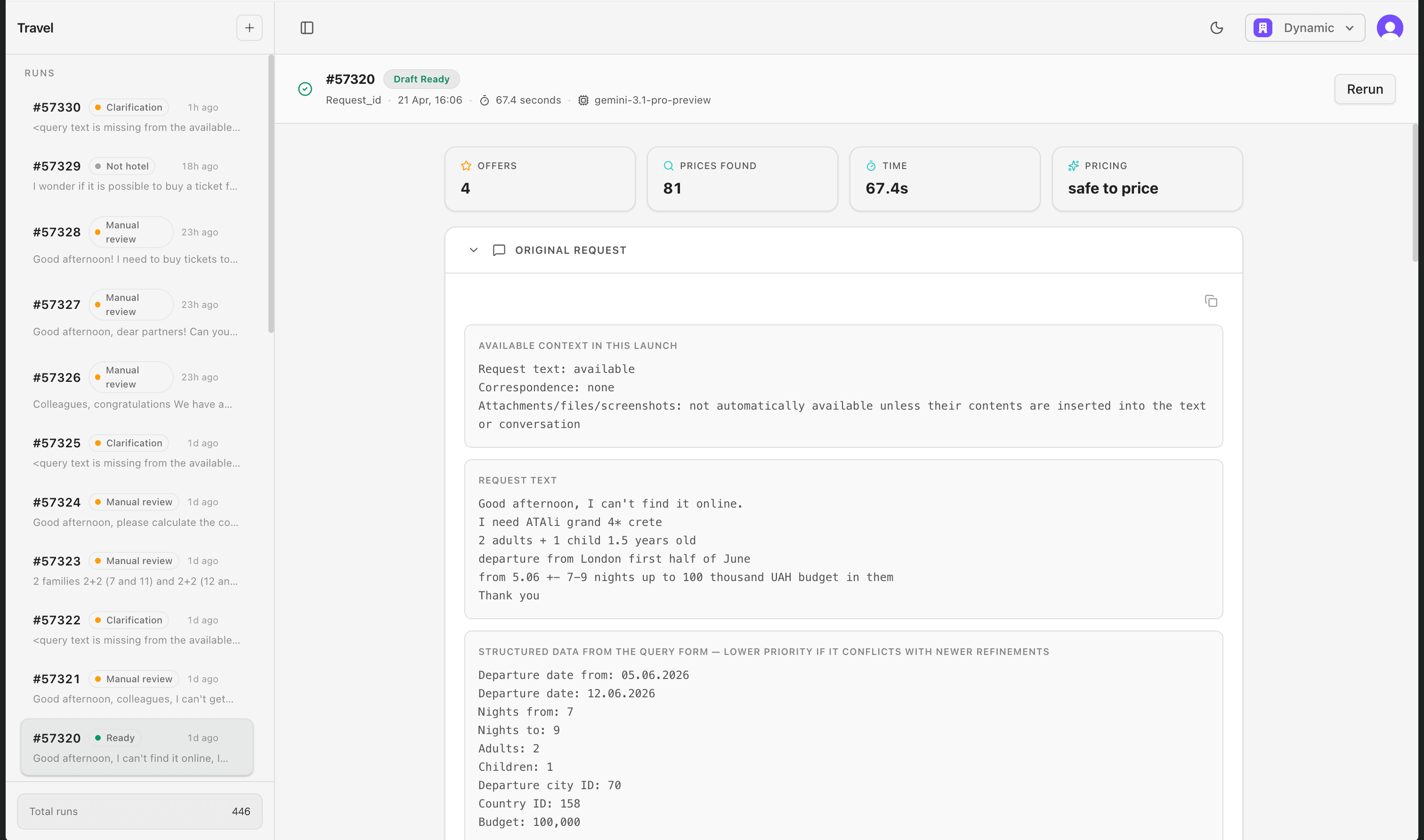Click the sparkle icon on the Pricing card
1424x840 pixels.
coord(1074,165)
